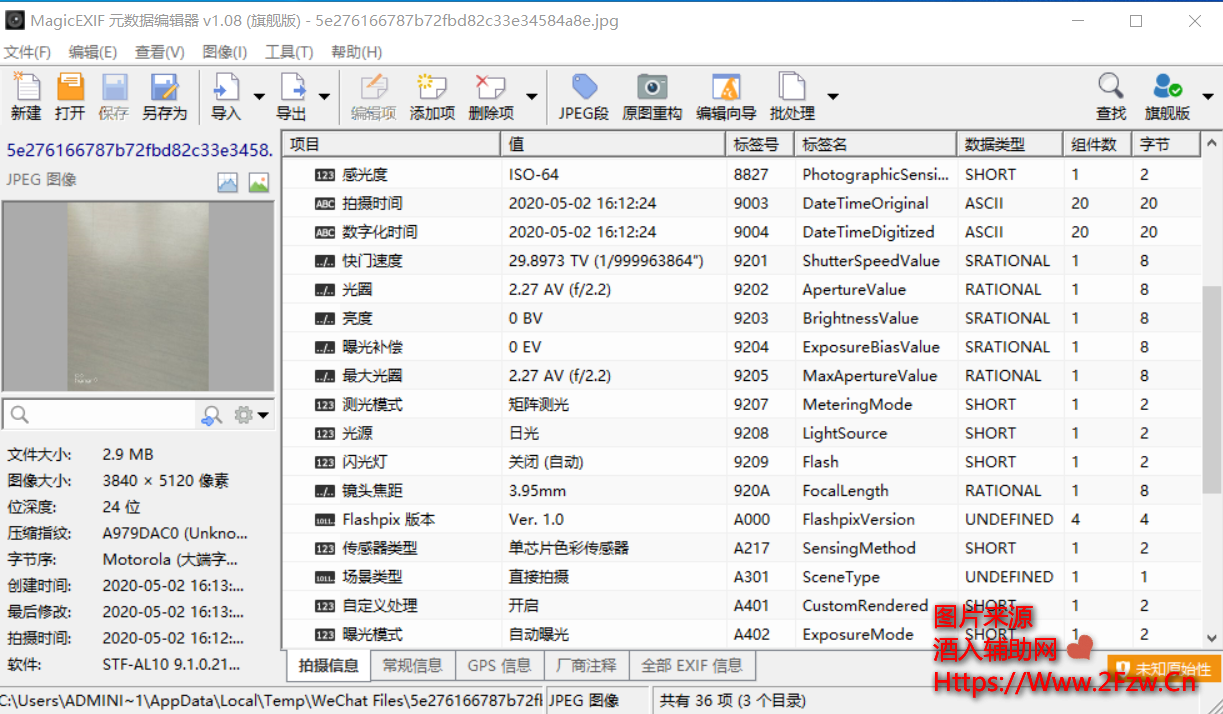Open 原图重构 (original image rebuild) tool
Screen dimensions: 1223x714
tap(651, 96)
